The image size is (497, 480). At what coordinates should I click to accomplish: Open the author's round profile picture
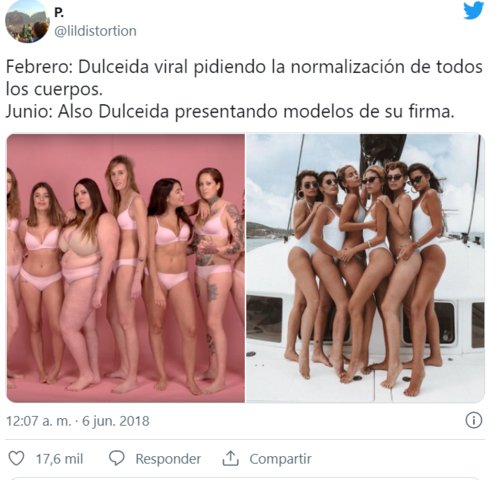pos(27,22)
